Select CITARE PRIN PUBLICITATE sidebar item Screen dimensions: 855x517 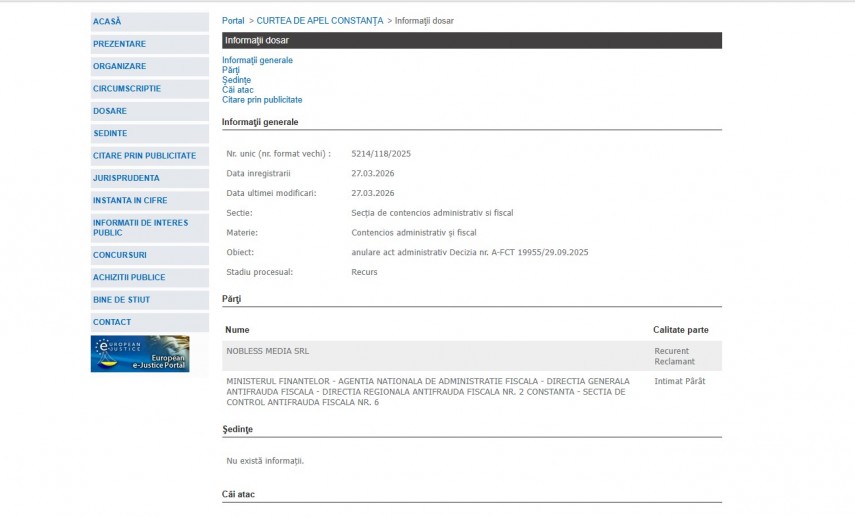pos(144,155)
